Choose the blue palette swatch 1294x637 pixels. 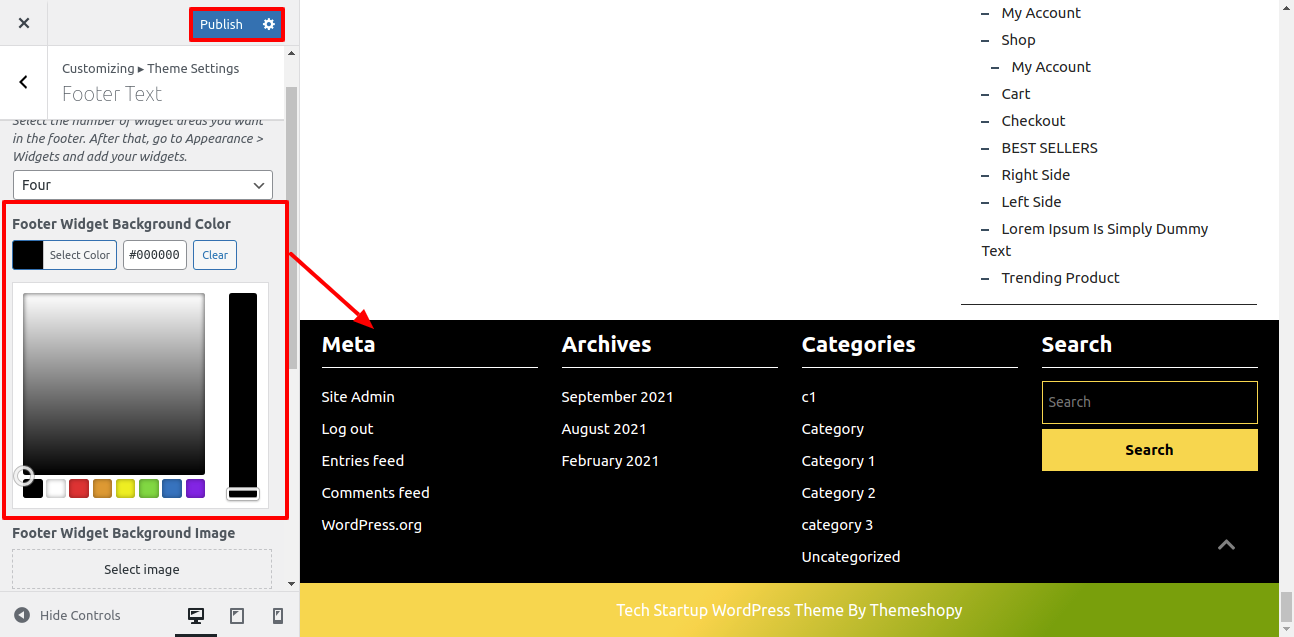pyautogui.click(x=172, y=489)
